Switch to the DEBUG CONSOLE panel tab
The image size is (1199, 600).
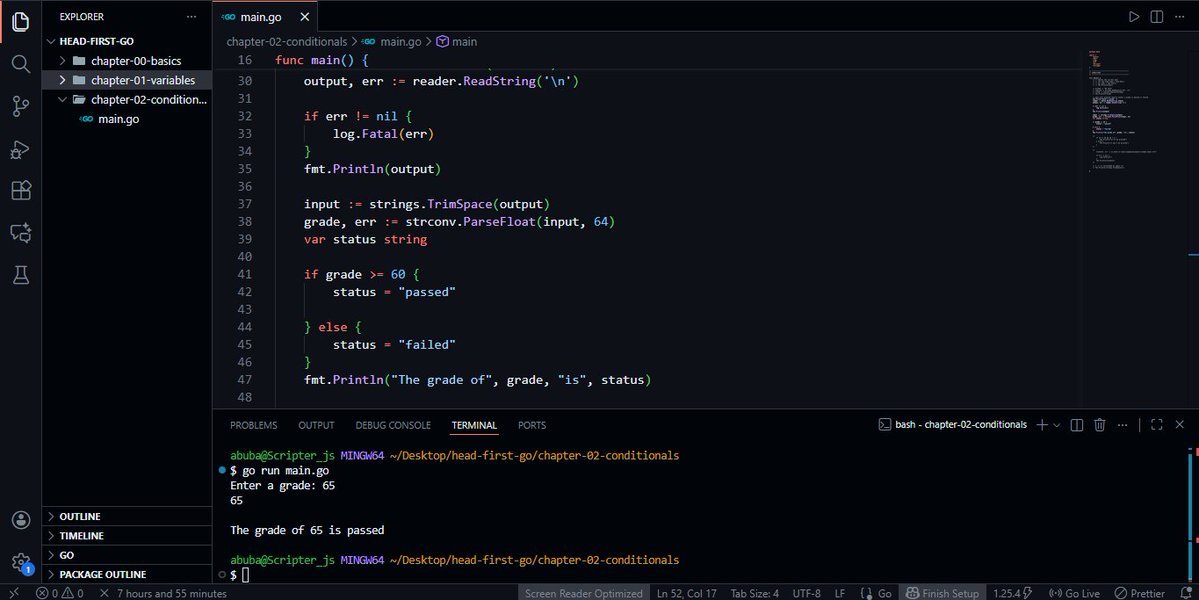click(x=393, y=425)
